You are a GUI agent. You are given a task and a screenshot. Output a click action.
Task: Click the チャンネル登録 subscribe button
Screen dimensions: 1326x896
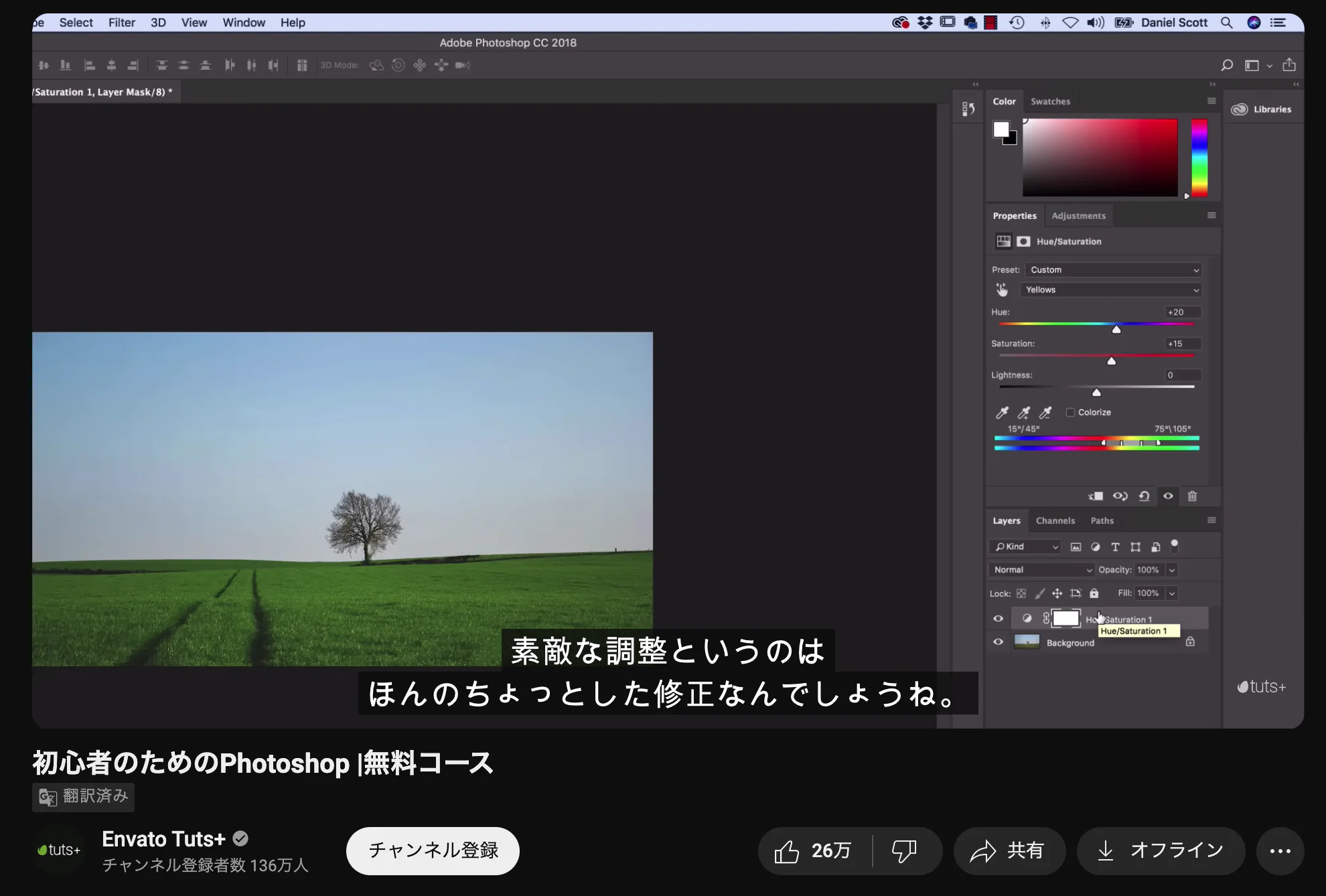432,850
